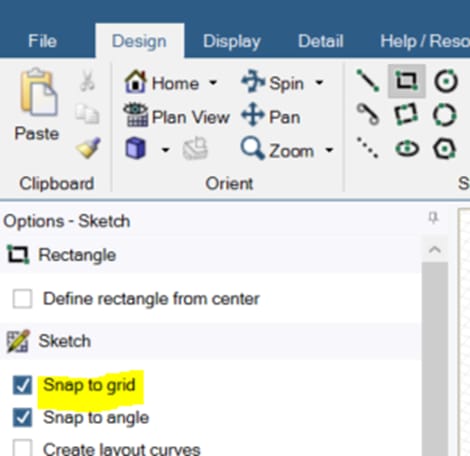This screenshot has width=470, height=456.
Task: Click the Clipboard group label
Action: pos(56,183)
